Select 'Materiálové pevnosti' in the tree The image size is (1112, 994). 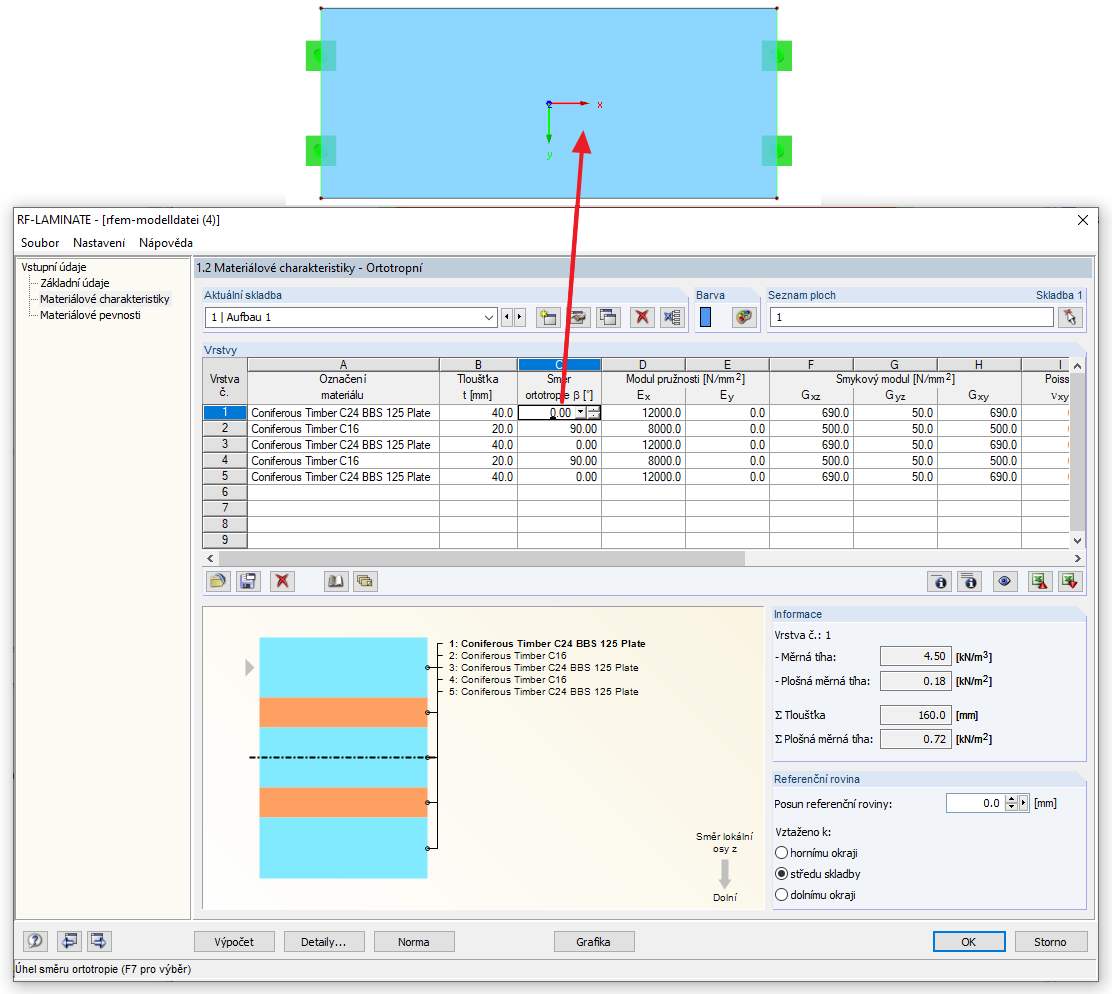point(90,315)
